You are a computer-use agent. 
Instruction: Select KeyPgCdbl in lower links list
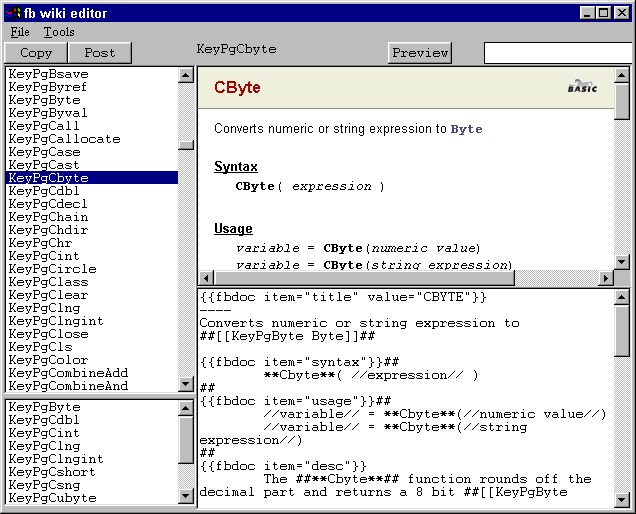(92, 420)
